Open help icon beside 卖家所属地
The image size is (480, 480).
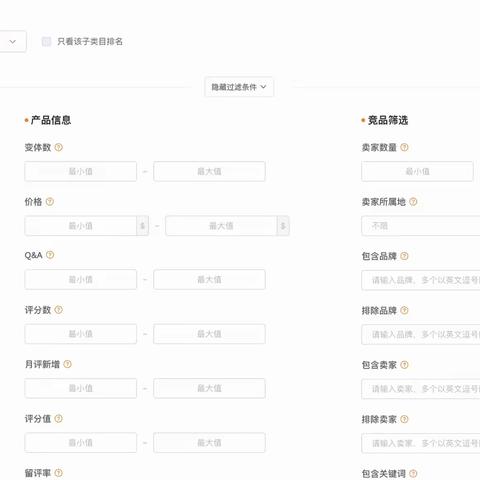click(413, 202)
